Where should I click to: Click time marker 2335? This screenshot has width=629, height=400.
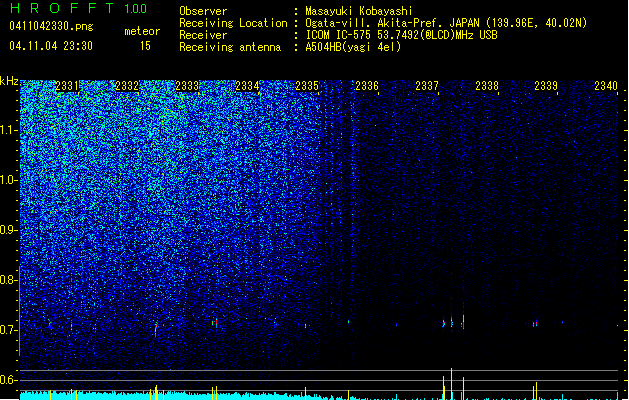[307, 86]
